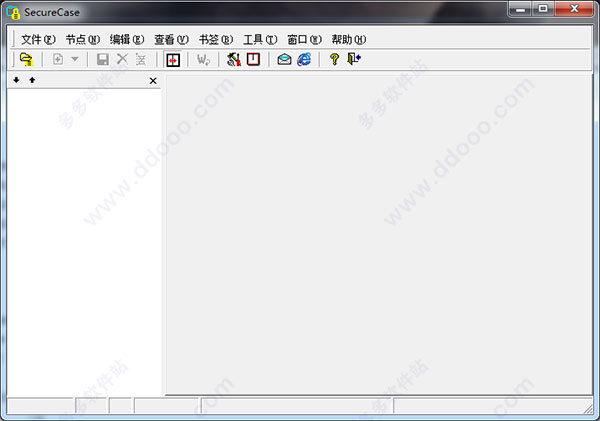Viewport: 600px width, 421px height.
Task: Close the left tree panel
Action: 153,81
